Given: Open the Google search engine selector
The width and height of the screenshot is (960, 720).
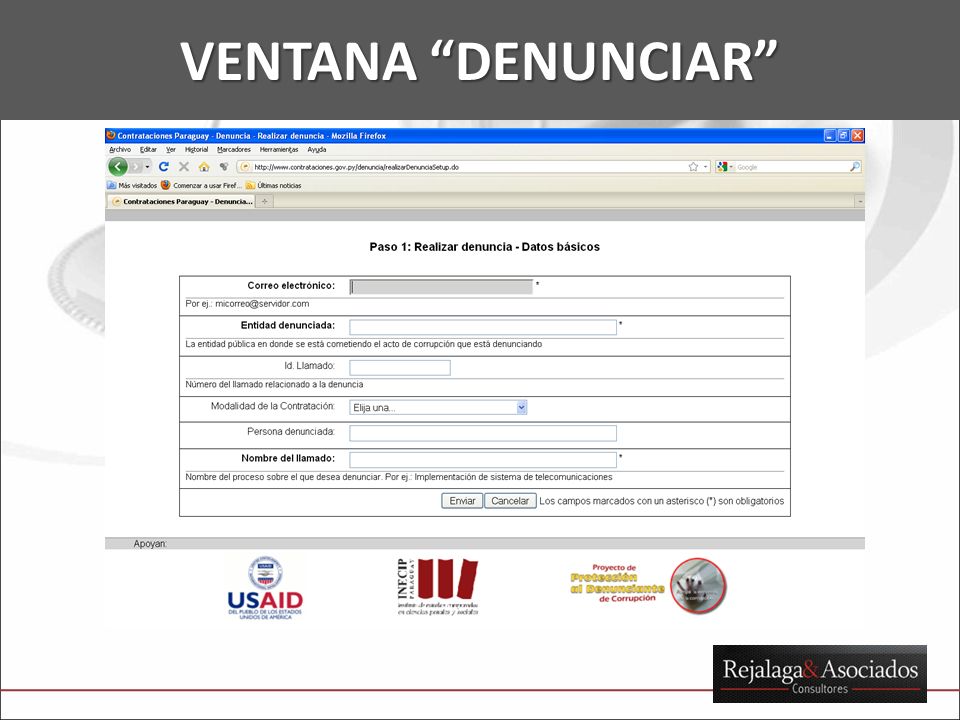Looking at the screenshot, I should [x=725, y=167].
